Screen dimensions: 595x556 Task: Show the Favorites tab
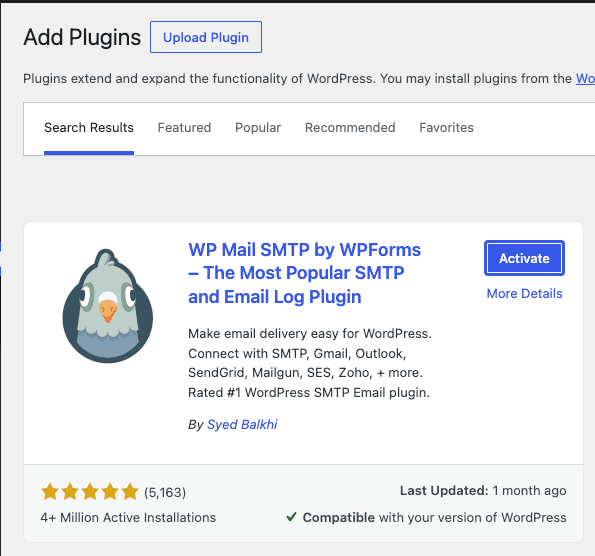point(446,128)
